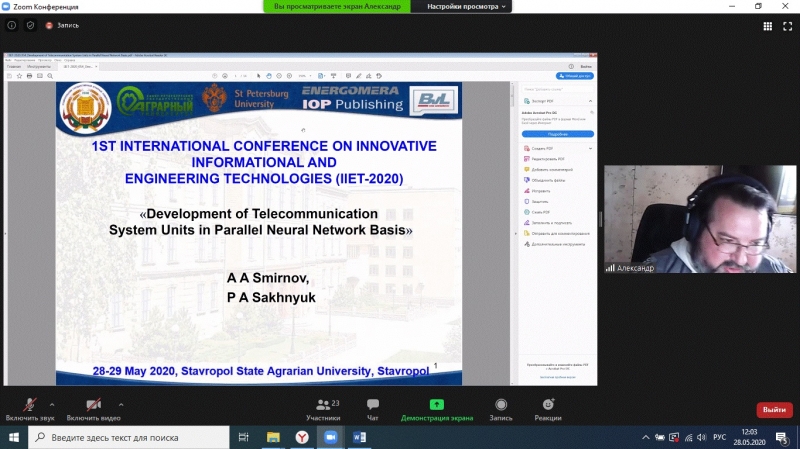Open the Windows Start menu
This screenshot has width=800, height=449.
click(x=14, y=437)
